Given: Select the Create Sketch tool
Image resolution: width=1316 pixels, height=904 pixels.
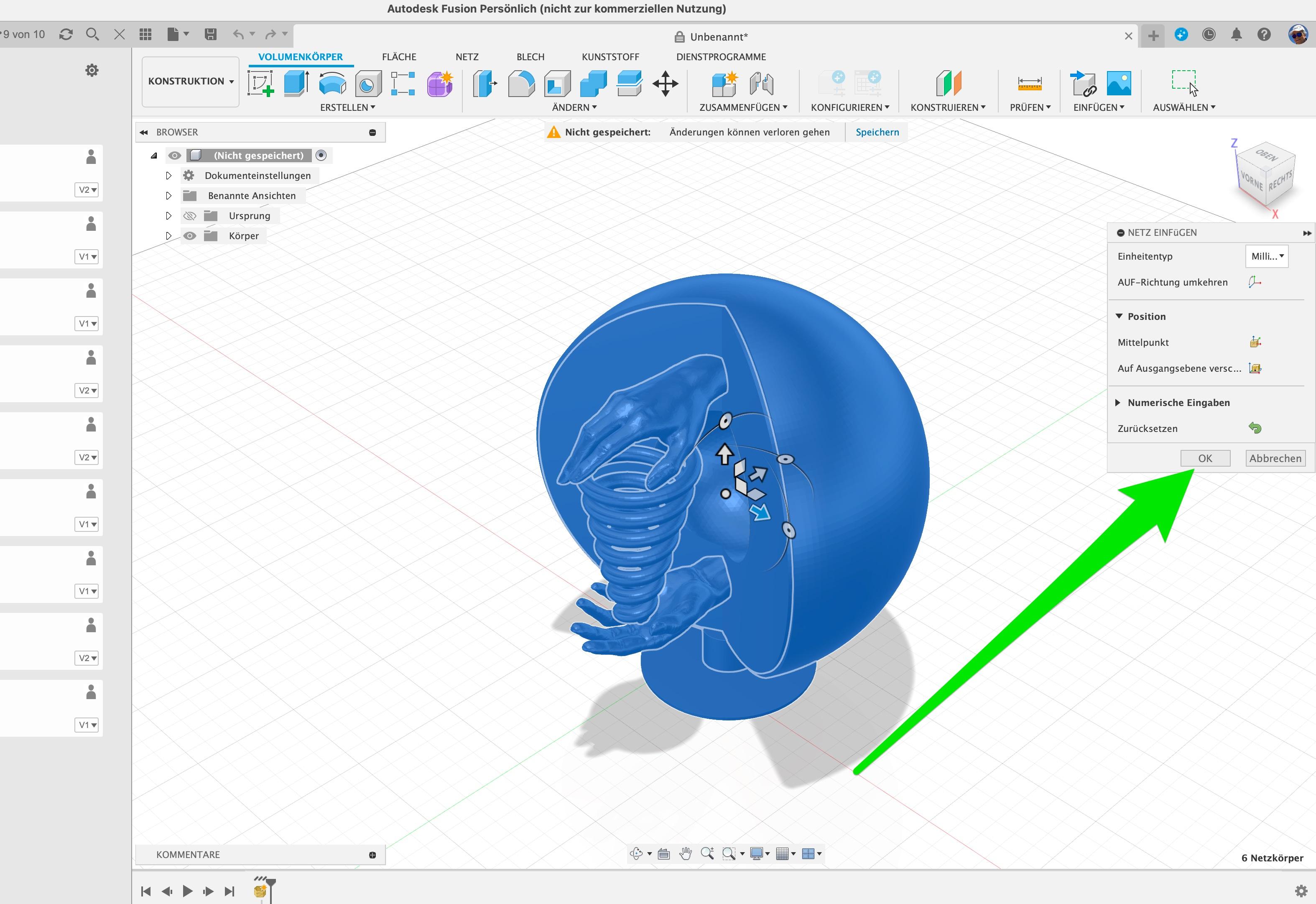Looking at the screenshot, I should pos(260,83).
